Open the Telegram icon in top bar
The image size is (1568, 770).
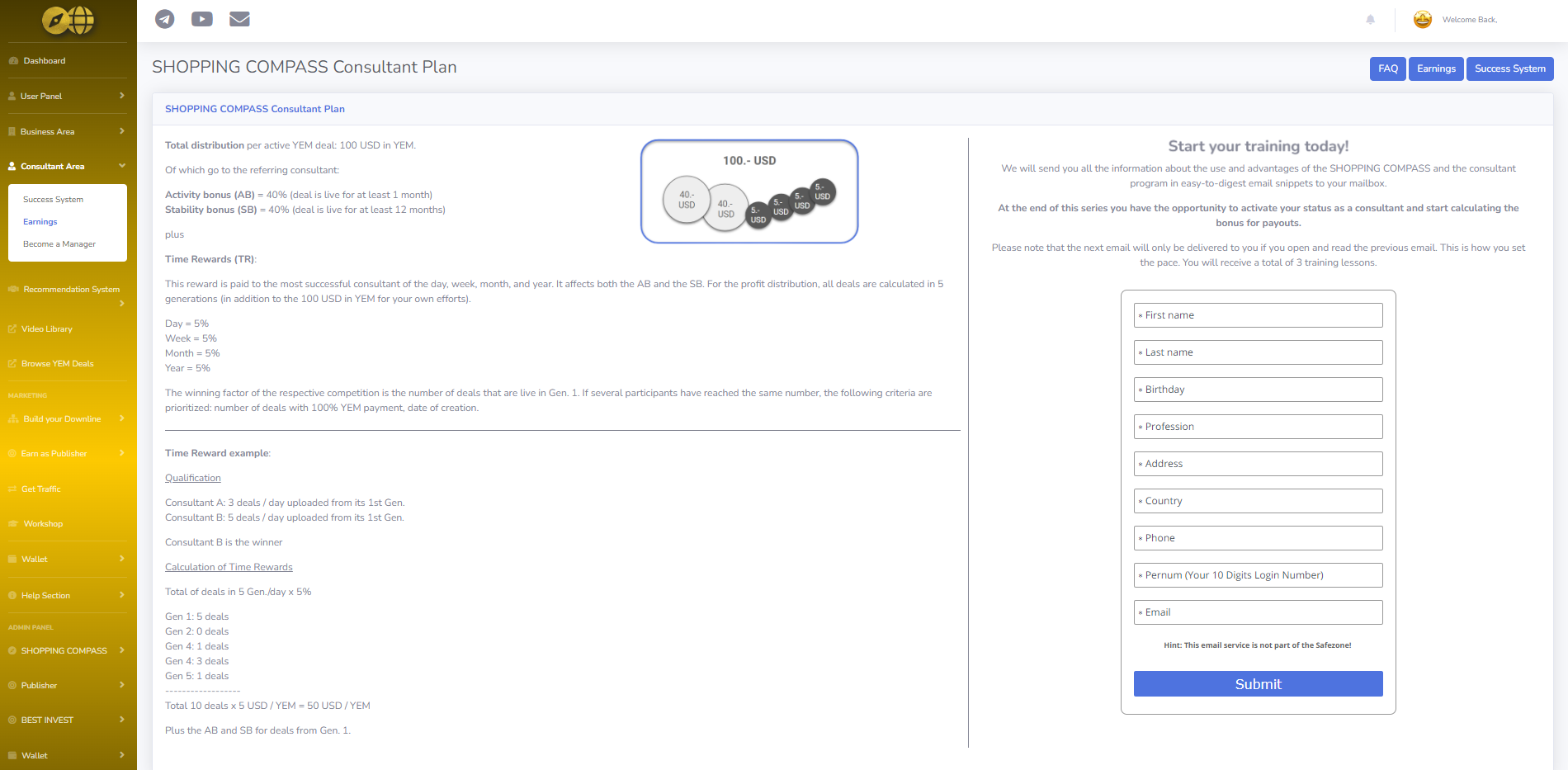(165, 19)
